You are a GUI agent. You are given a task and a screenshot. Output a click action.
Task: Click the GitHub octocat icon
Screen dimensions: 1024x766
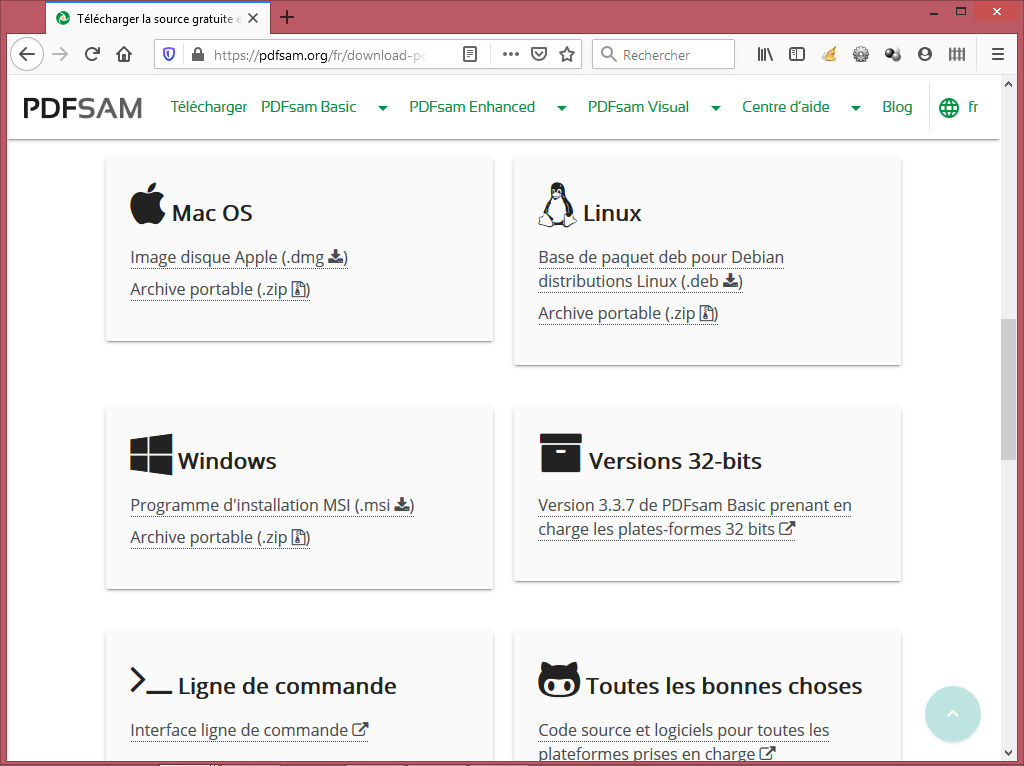click(x=559, y=679)
